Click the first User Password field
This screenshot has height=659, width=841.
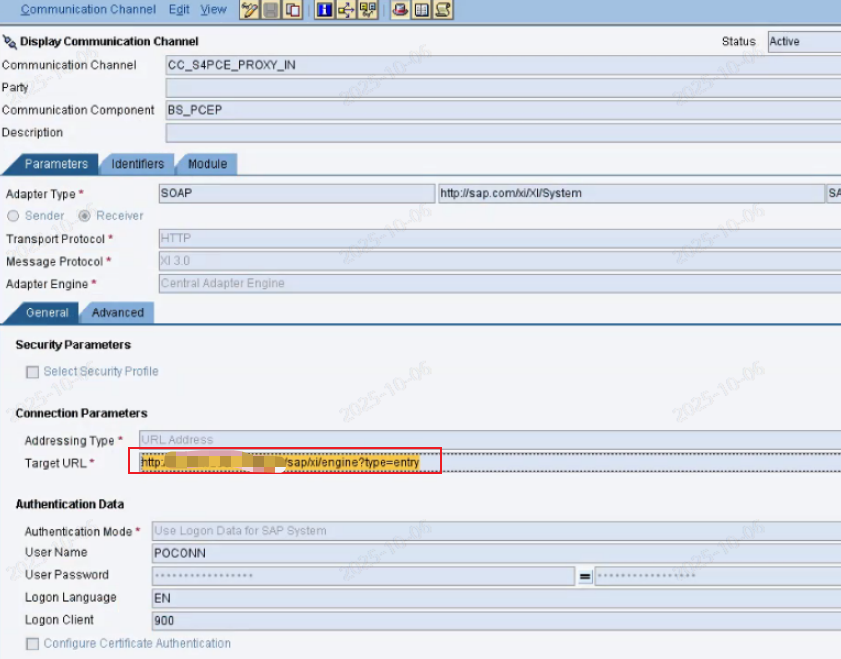pos(363,576)
